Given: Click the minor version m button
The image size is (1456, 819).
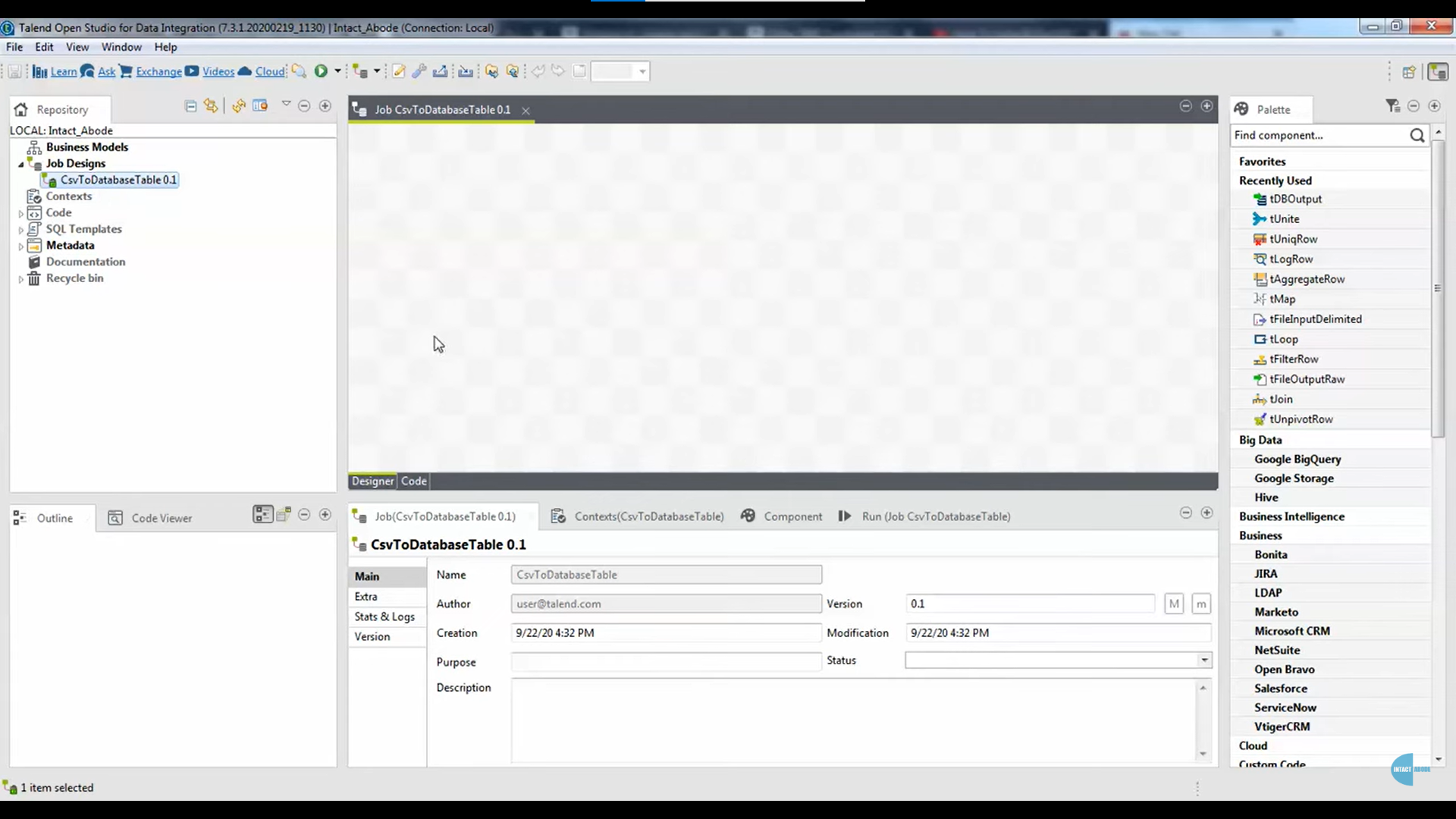Looking at the screenshot, I should tap(1200, 604).
